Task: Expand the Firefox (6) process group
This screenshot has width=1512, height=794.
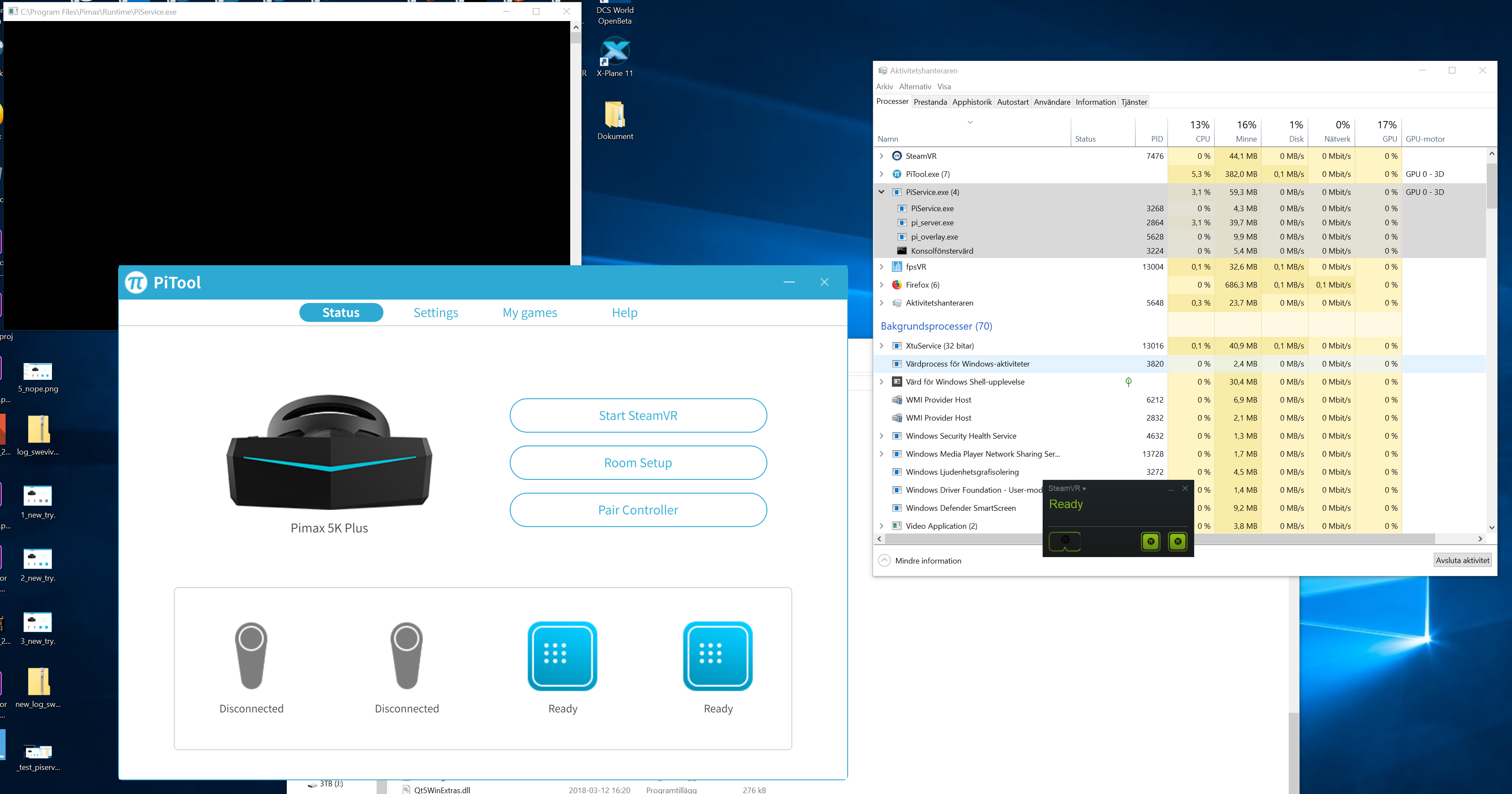Action: coord(881,285)
